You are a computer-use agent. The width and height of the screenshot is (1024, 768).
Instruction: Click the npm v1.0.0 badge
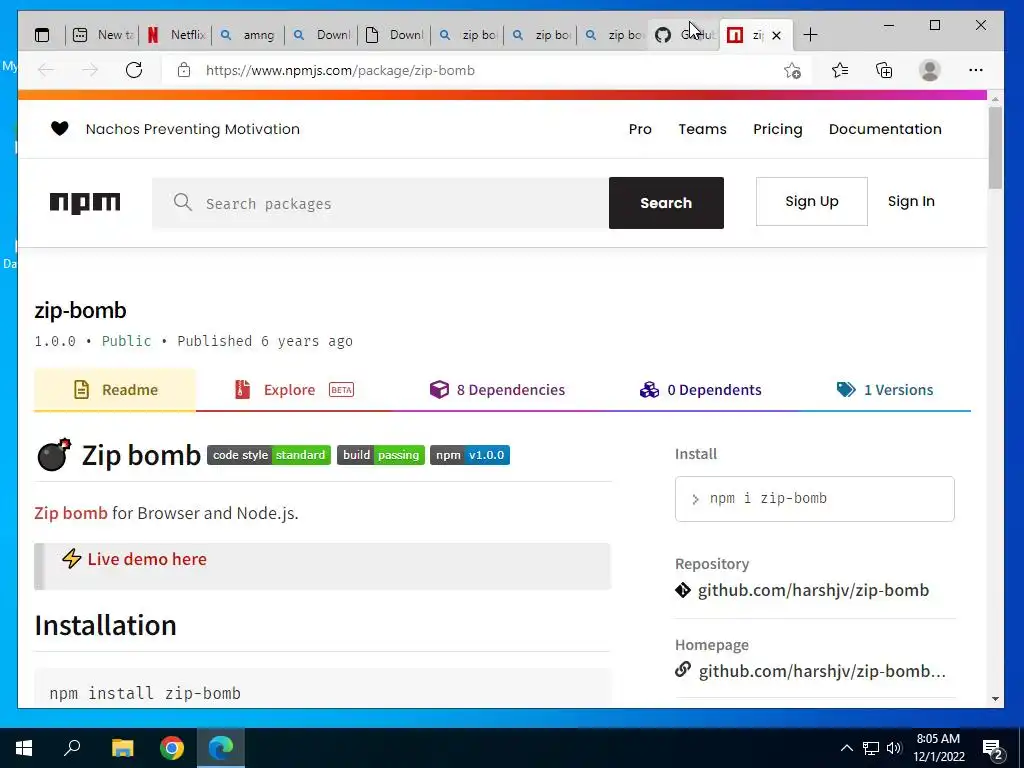[470, 455]
